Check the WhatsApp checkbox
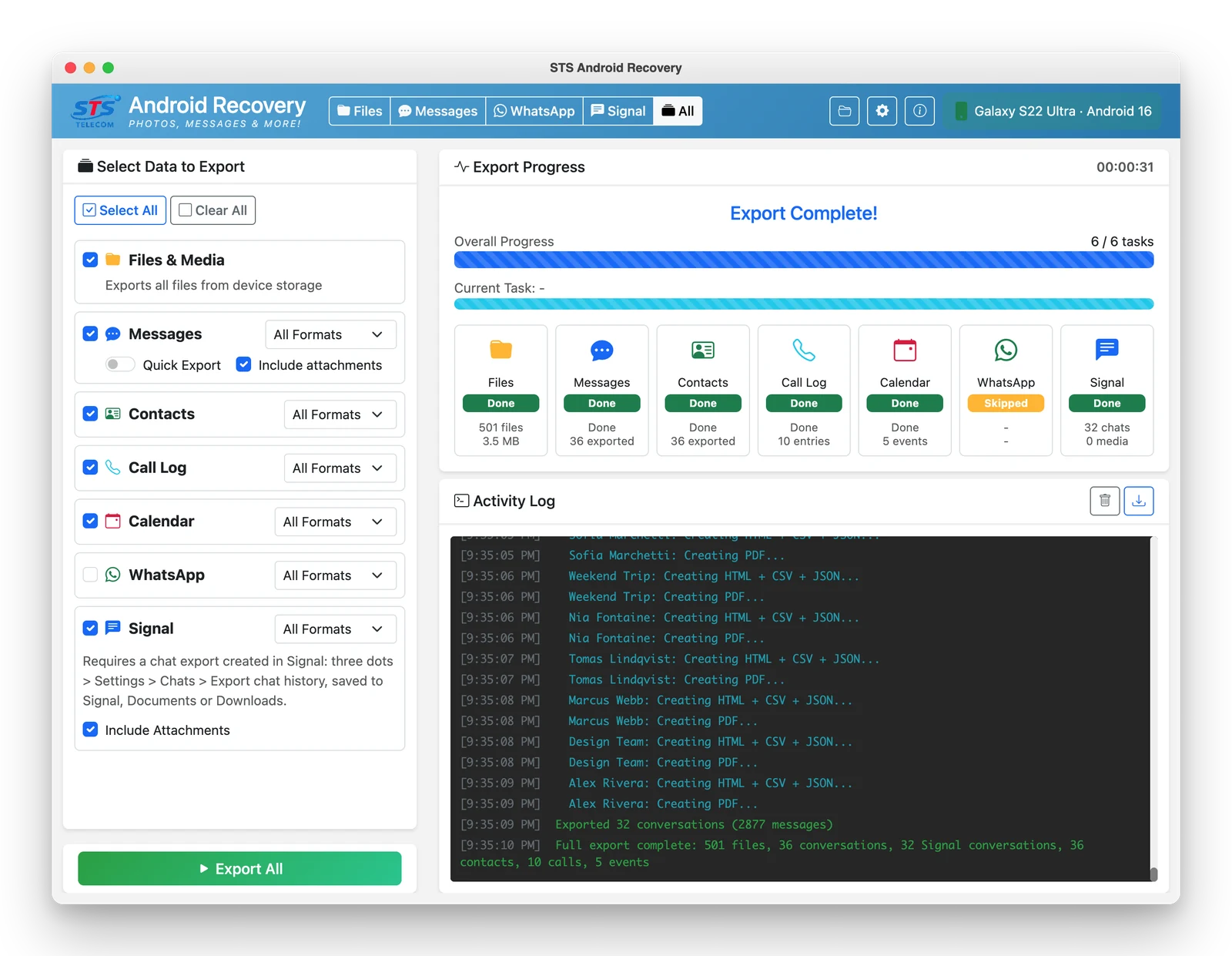 90,575
